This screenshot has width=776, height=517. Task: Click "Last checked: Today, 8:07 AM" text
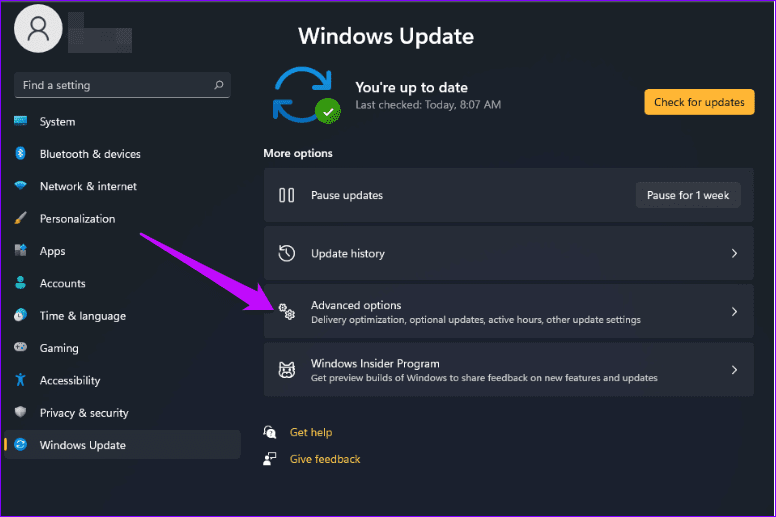[x=428, y=105]
